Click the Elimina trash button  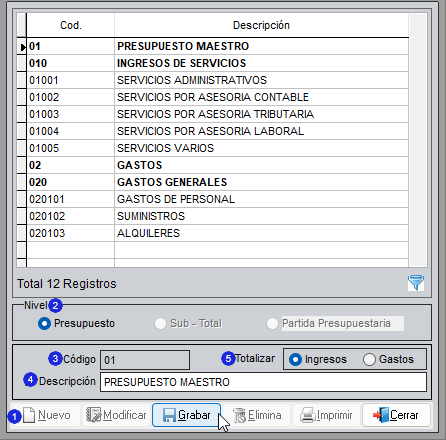[257, 415]
